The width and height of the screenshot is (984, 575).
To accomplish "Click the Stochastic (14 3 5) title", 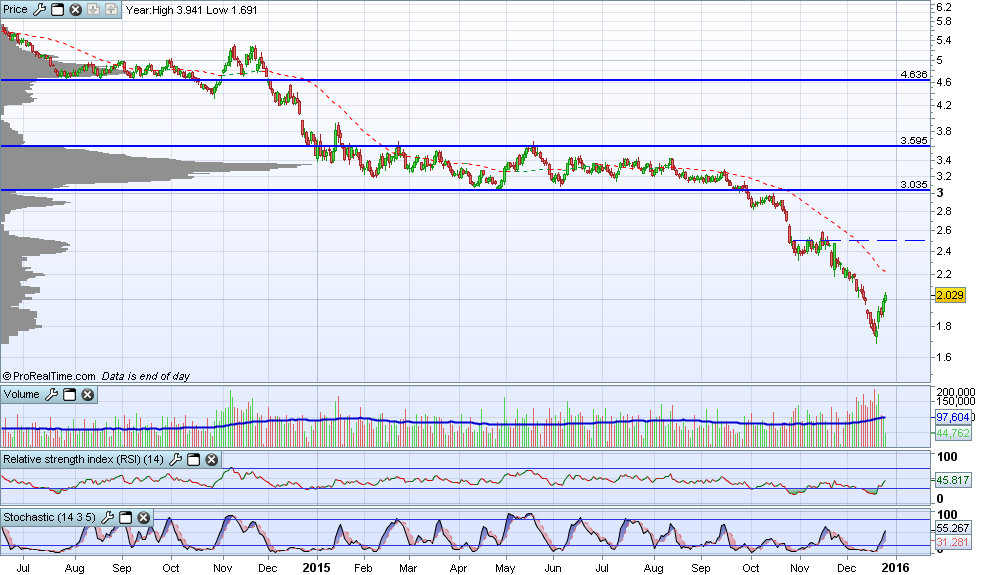I will 50,517.
